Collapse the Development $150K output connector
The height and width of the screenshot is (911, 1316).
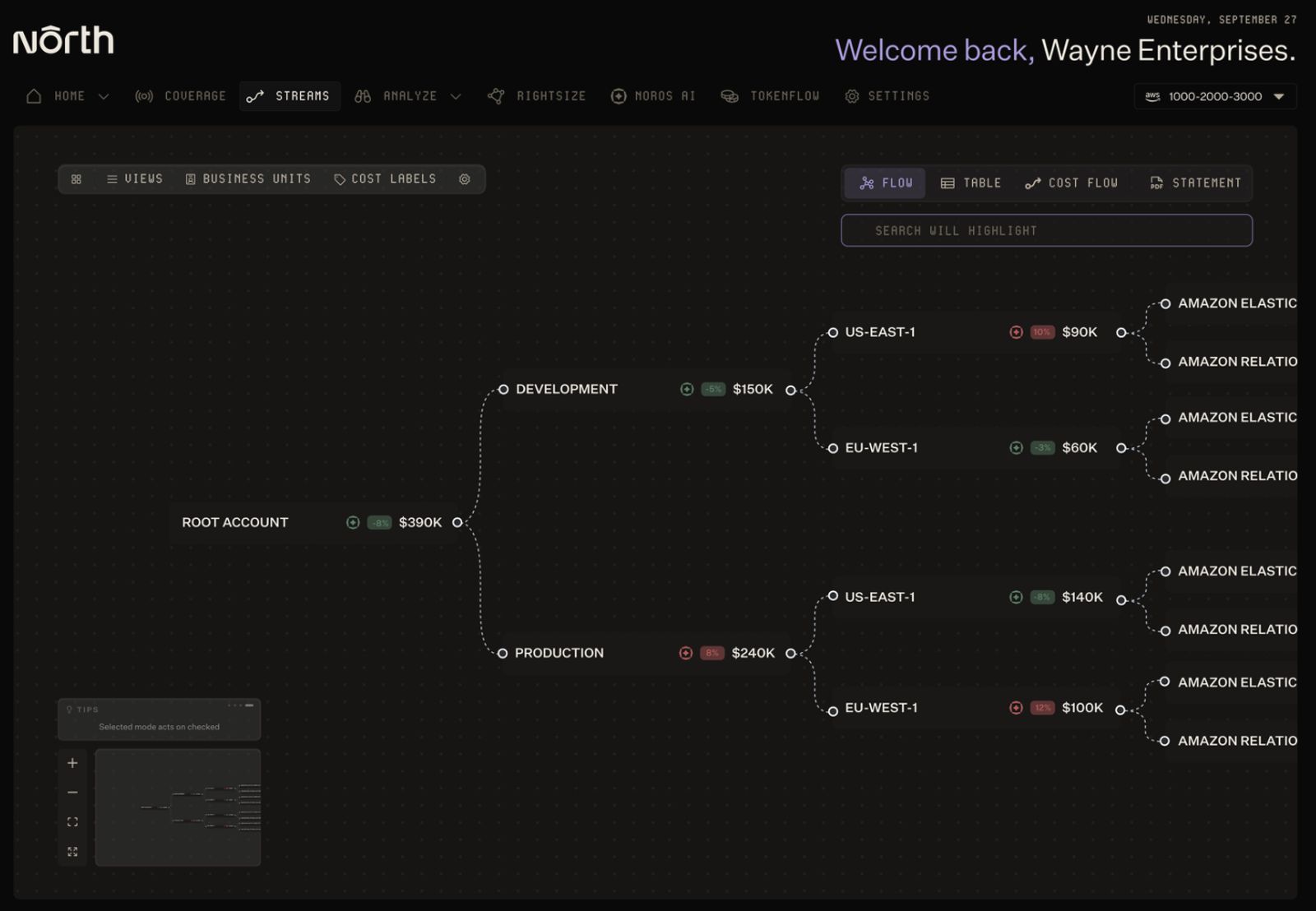tap(790, 391)
